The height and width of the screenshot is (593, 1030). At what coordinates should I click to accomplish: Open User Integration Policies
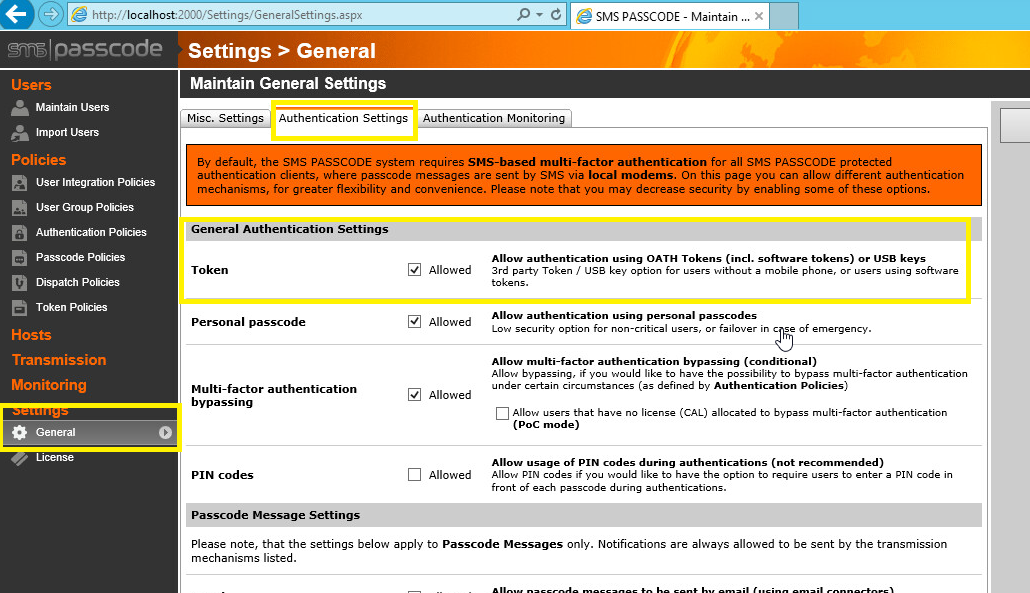pos(95,183)
